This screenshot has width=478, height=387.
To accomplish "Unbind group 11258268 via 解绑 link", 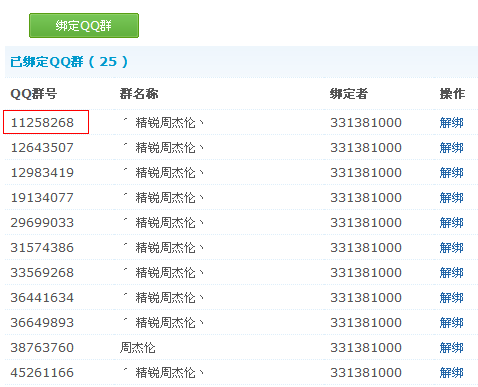I will 451,123.
